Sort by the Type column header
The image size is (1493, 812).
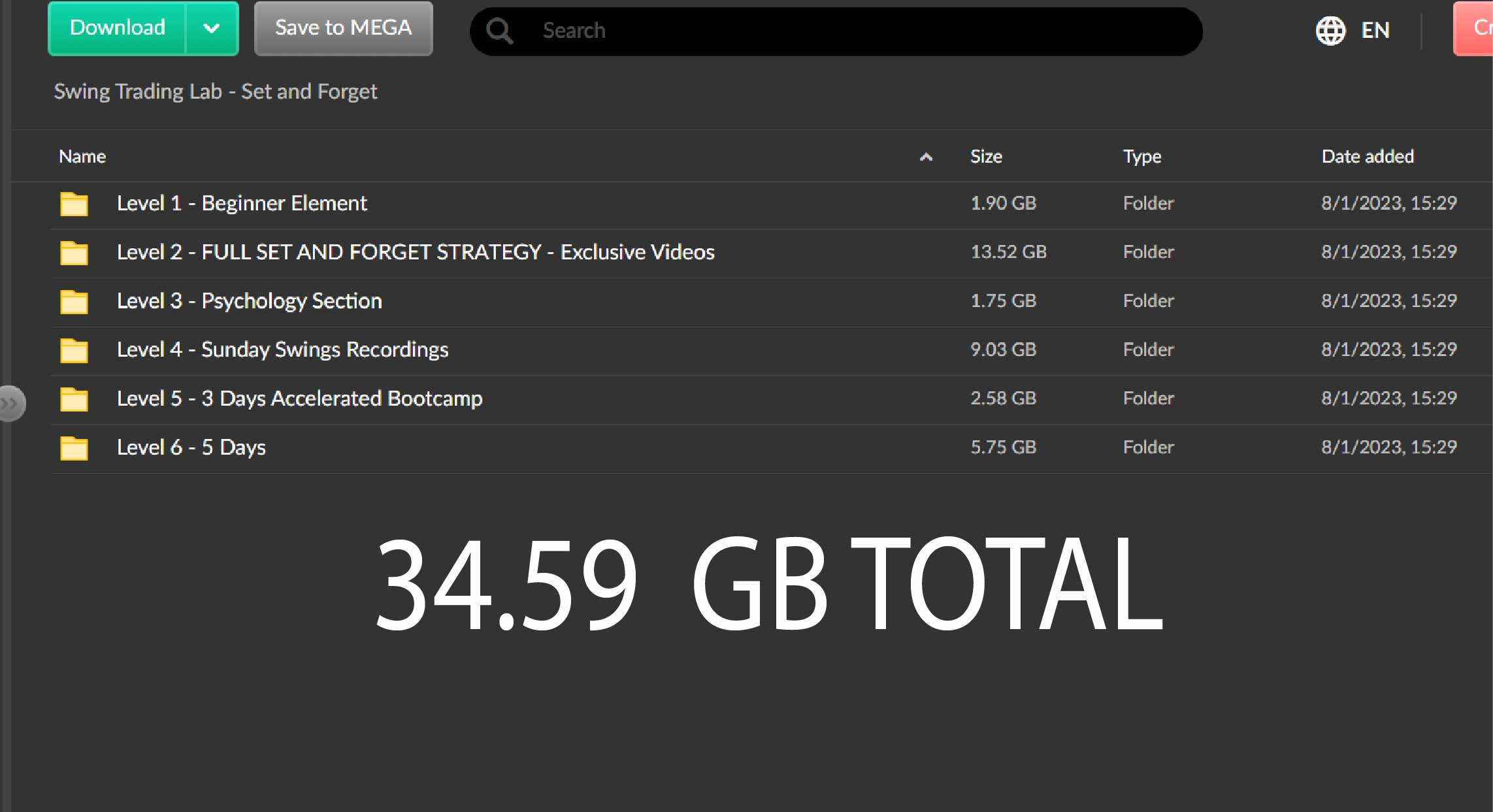pyautogui.click(x=1142, y=157)
